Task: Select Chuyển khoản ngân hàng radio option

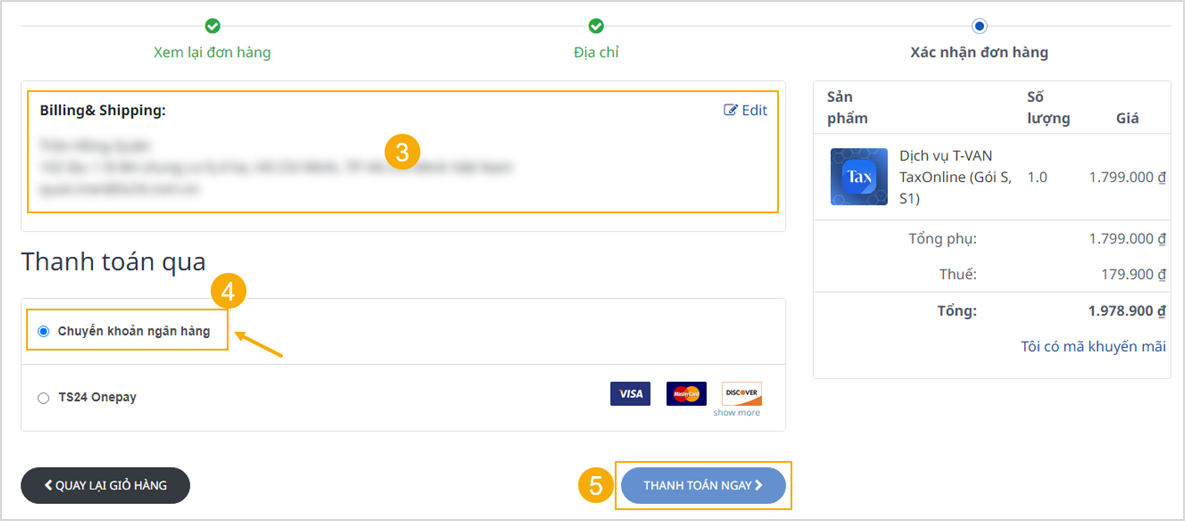Action: [43, 331]
